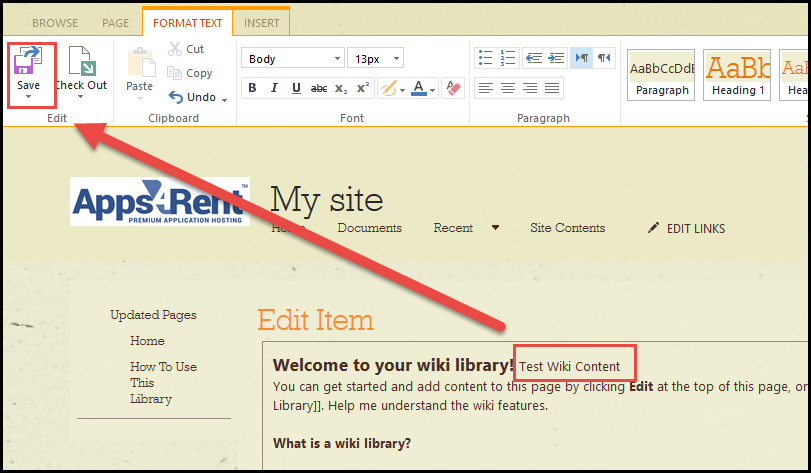
Task: Apply the font color A button
Action: [x=418, y=88]
